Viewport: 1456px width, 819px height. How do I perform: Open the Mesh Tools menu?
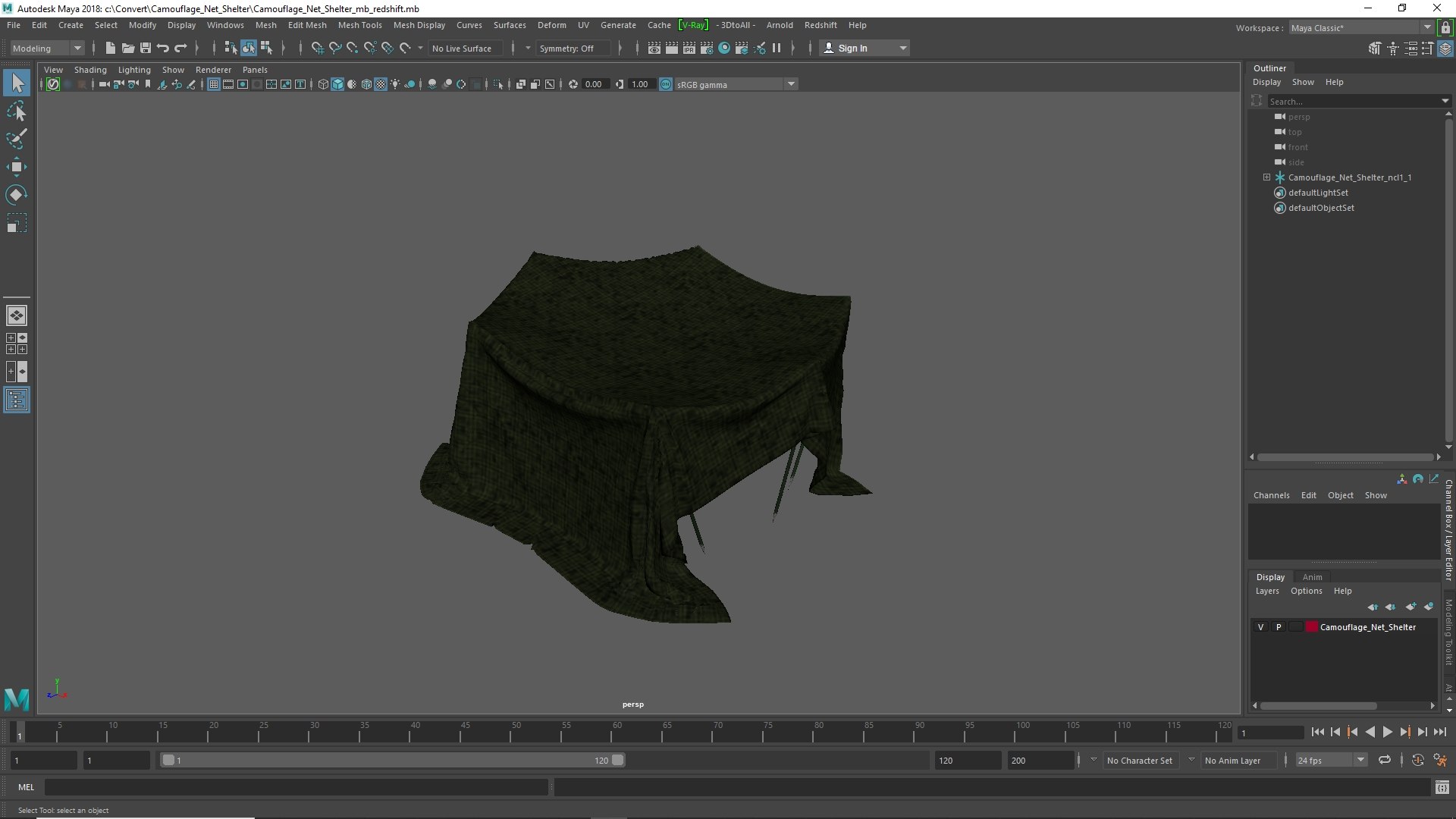pos(359,25)
